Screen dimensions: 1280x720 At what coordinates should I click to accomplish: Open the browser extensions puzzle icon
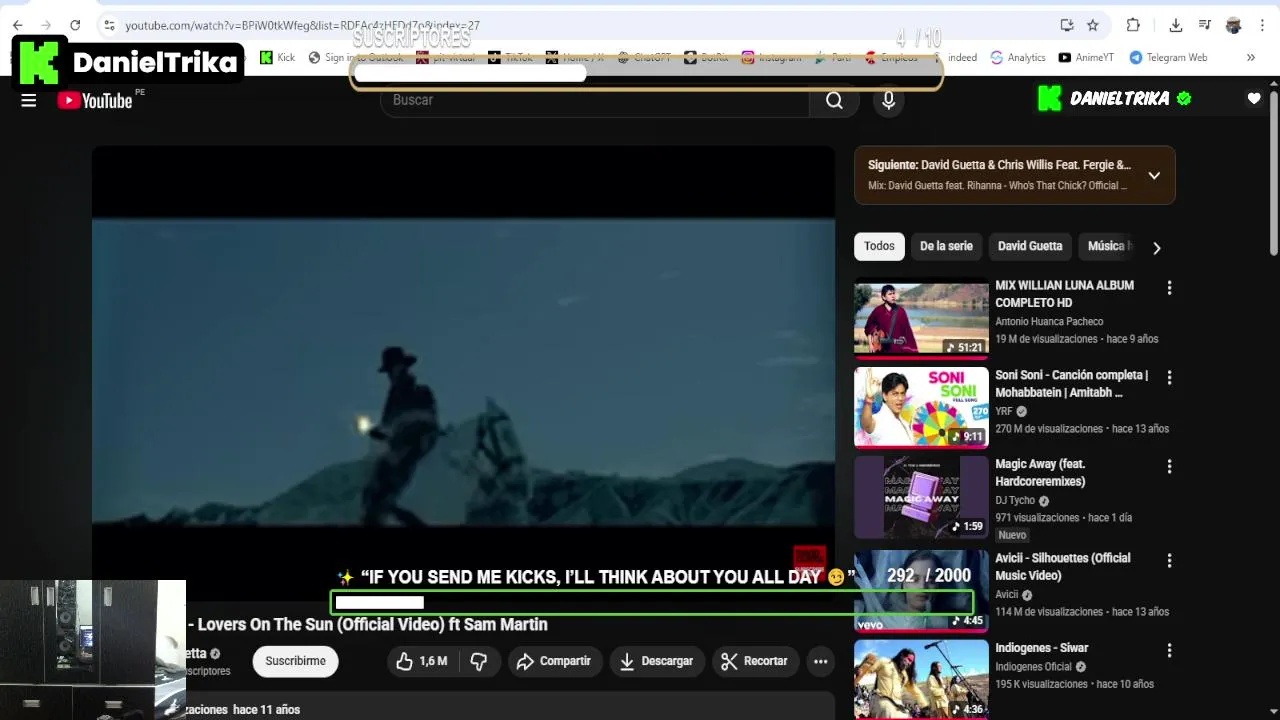tap(1133, 25)
